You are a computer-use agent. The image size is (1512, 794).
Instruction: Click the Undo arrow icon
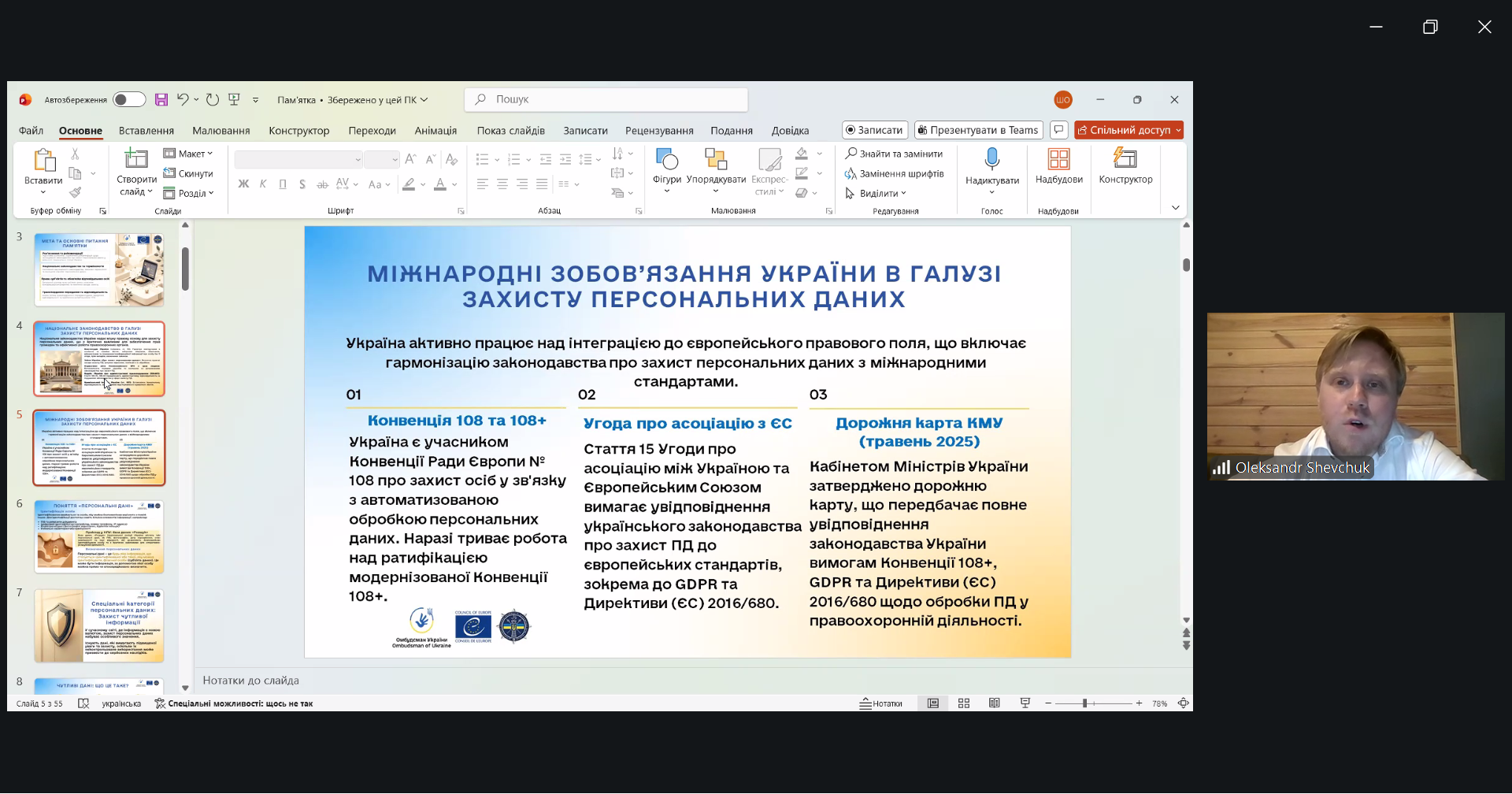183,99
